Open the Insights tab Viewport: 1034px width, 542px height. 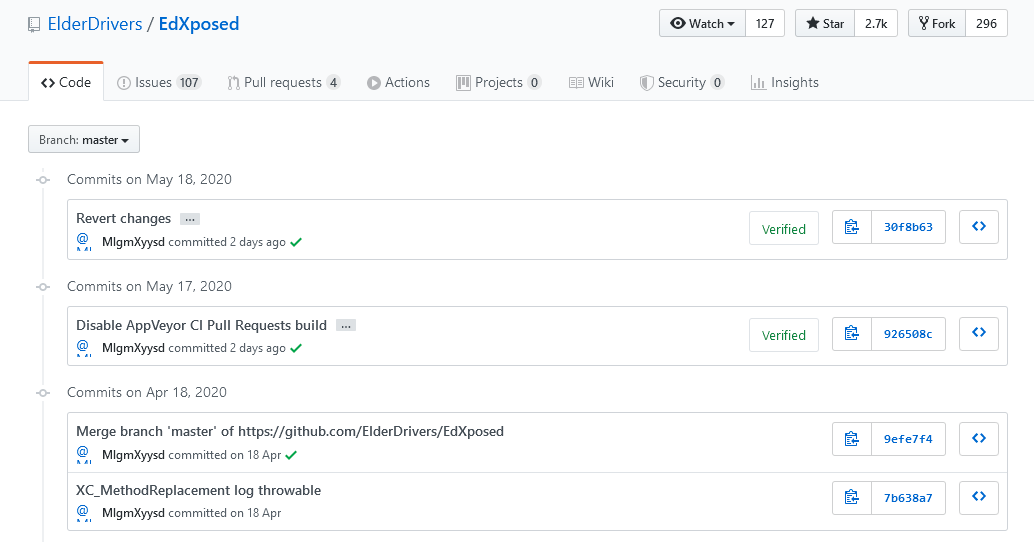click(785, 82)
